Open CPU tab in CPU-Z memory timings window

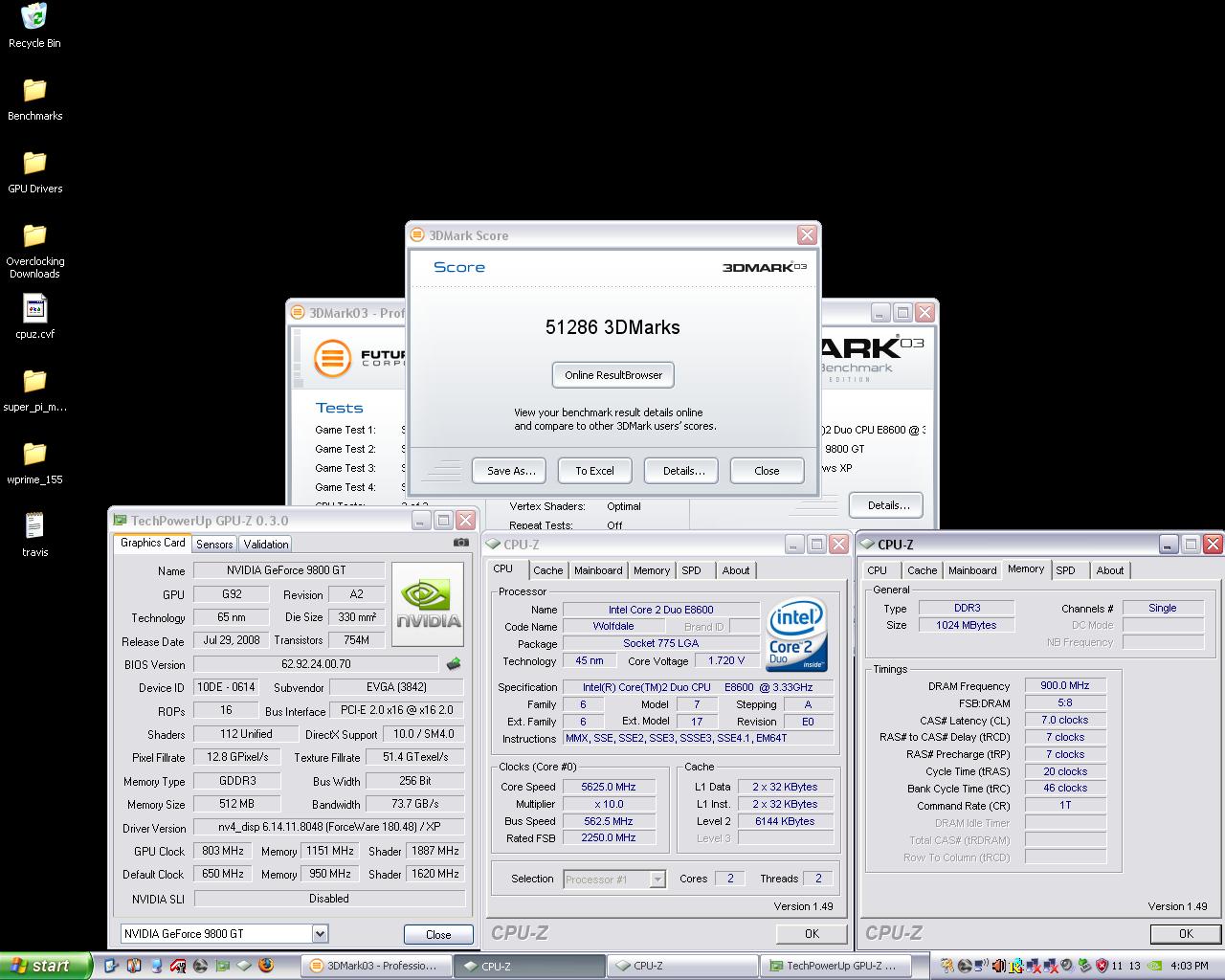877,570
